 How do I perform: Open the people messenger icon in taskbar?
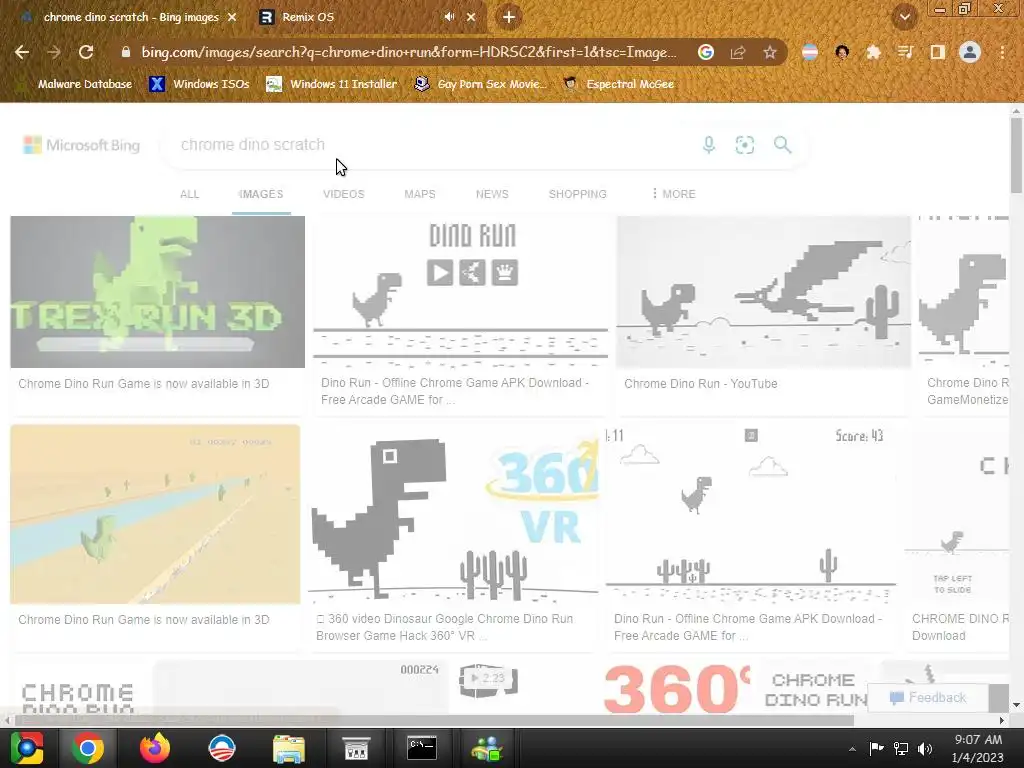tap(487, 748)
